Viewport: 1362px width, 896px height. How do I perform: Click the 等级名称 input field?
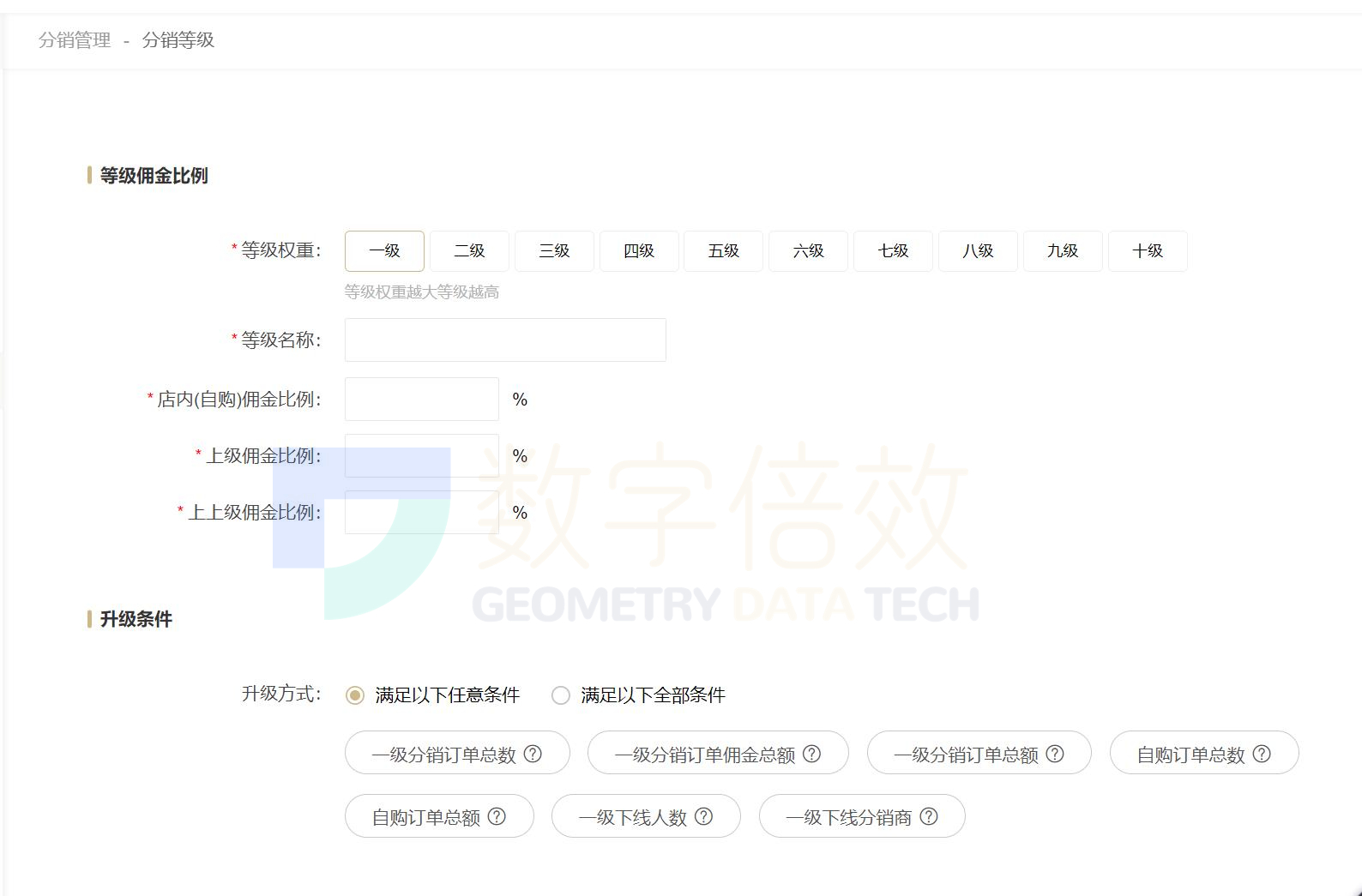click(x=505, y=340)
